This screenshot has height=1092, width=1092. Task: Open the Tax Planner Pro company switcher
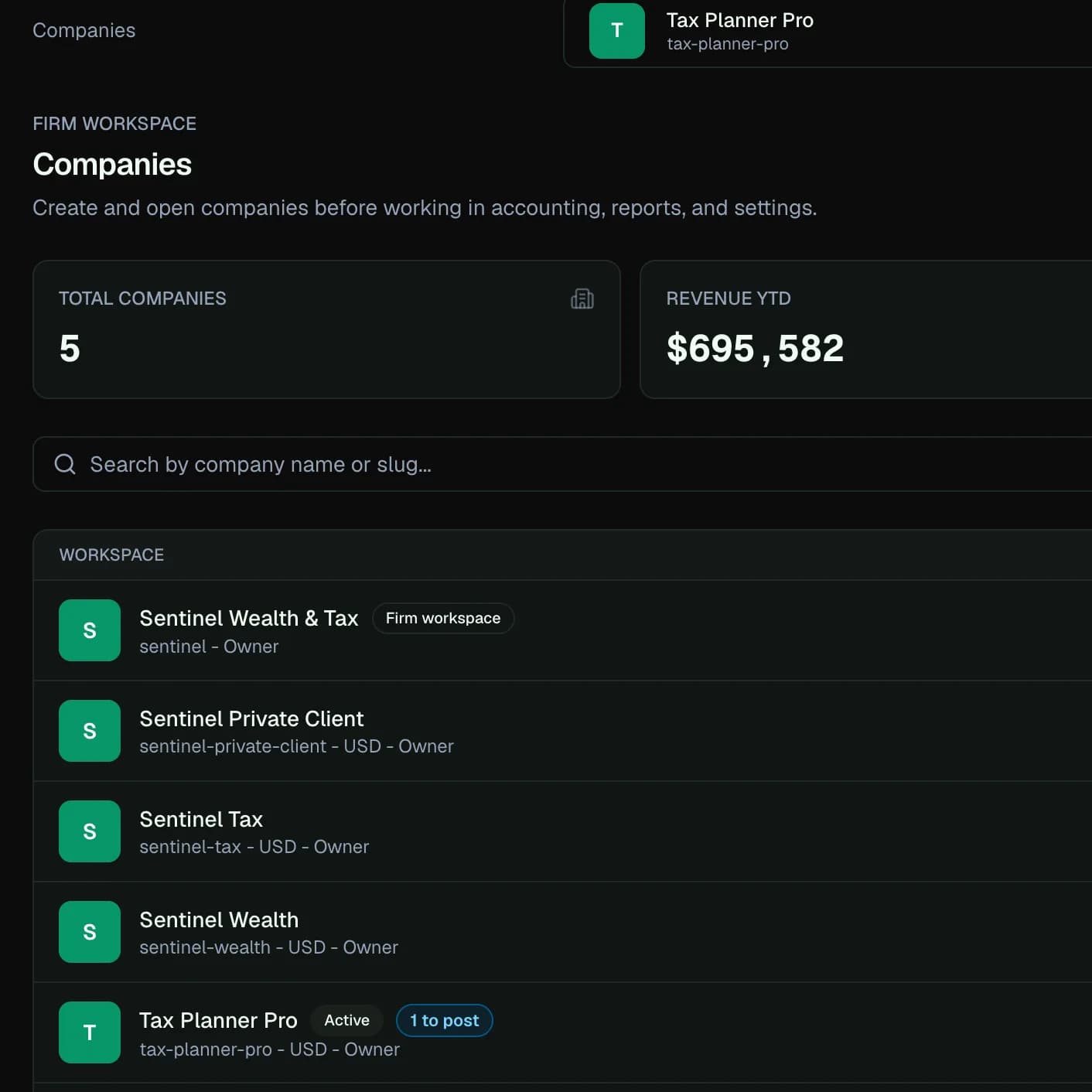pyautogui.click(x=828, y=31)
